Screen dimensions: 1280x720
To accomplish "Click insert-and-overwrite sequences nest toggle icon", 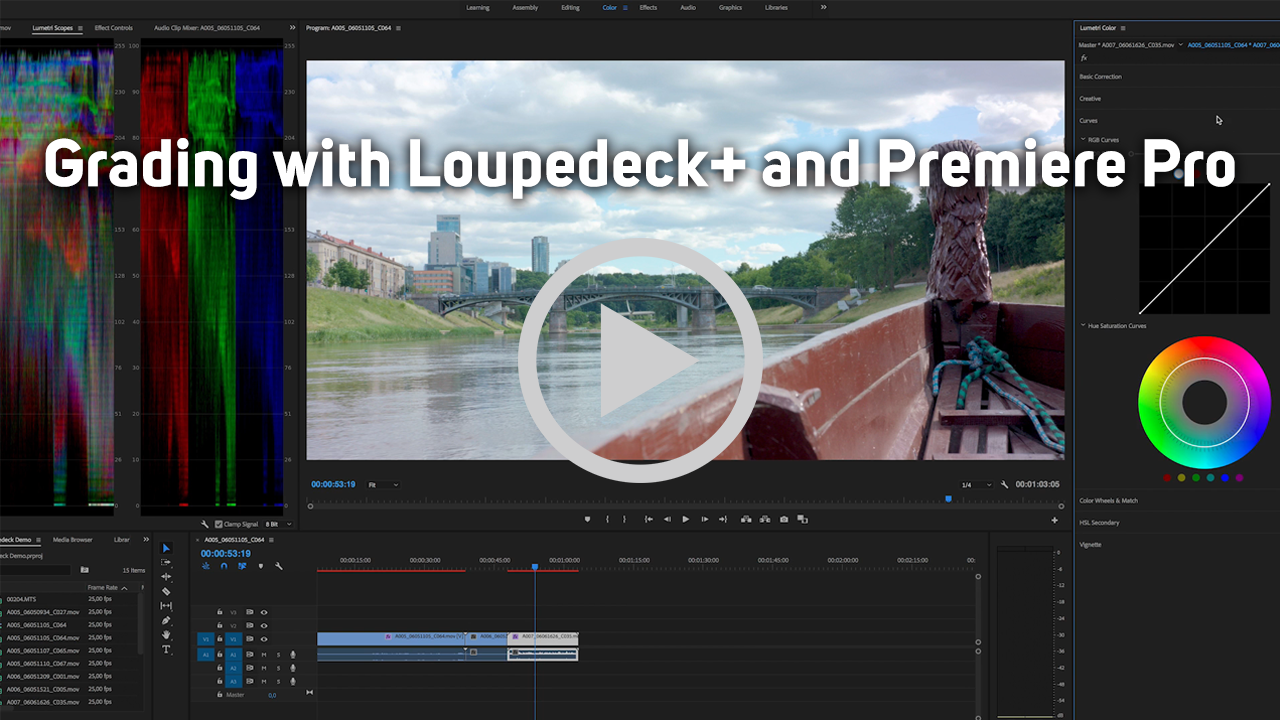I will pyautogui.click(x=206, y=566).
